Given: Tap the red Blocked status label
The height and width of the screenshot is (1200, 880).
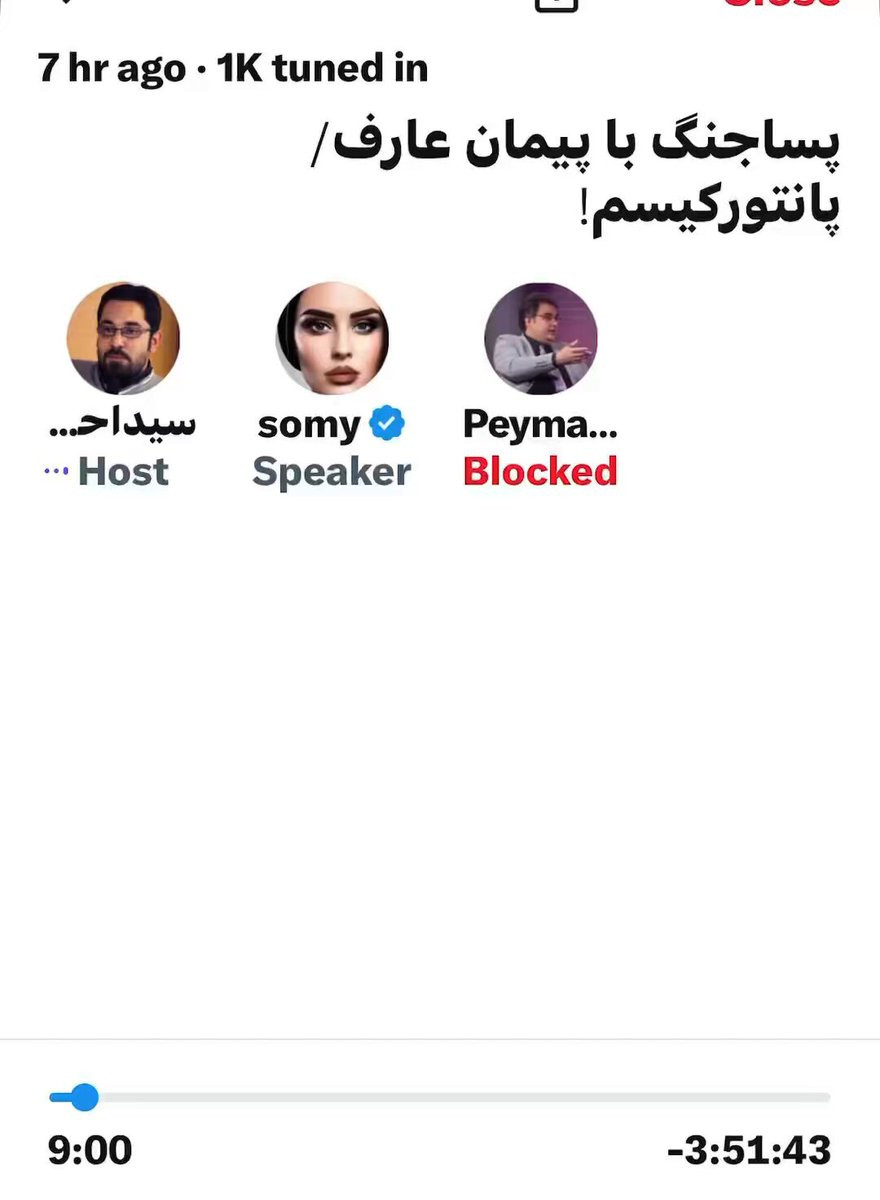Looking at the screenshot, I should point(540,472).
